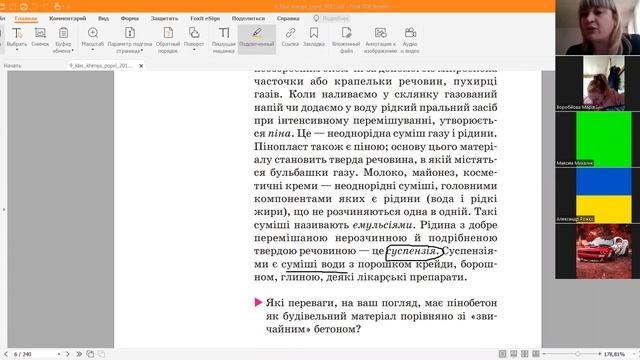
Task: Click the zoom in plus button
Action: (x=600, y=354)
